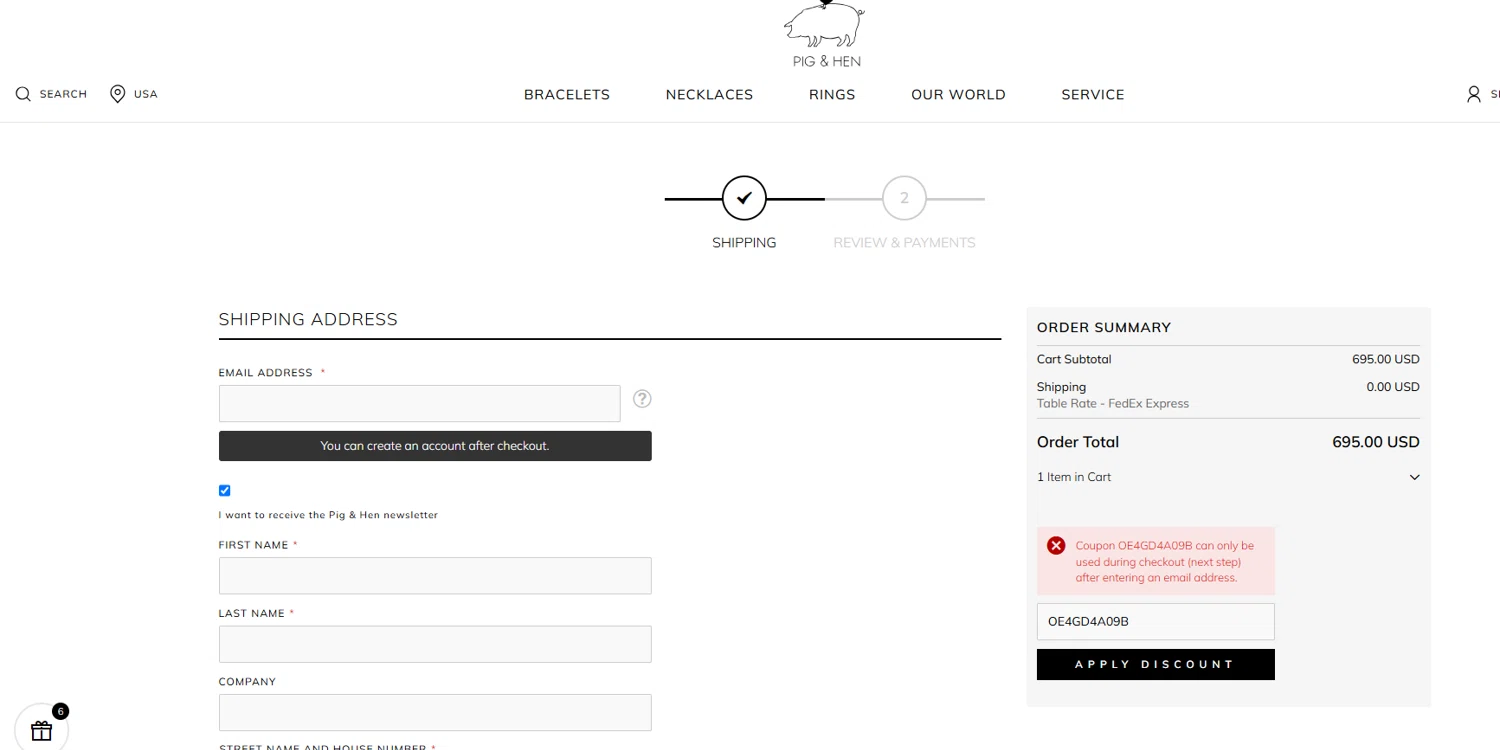
Task: Click the red error icon in coupon message
Action: pos(1056,546)
